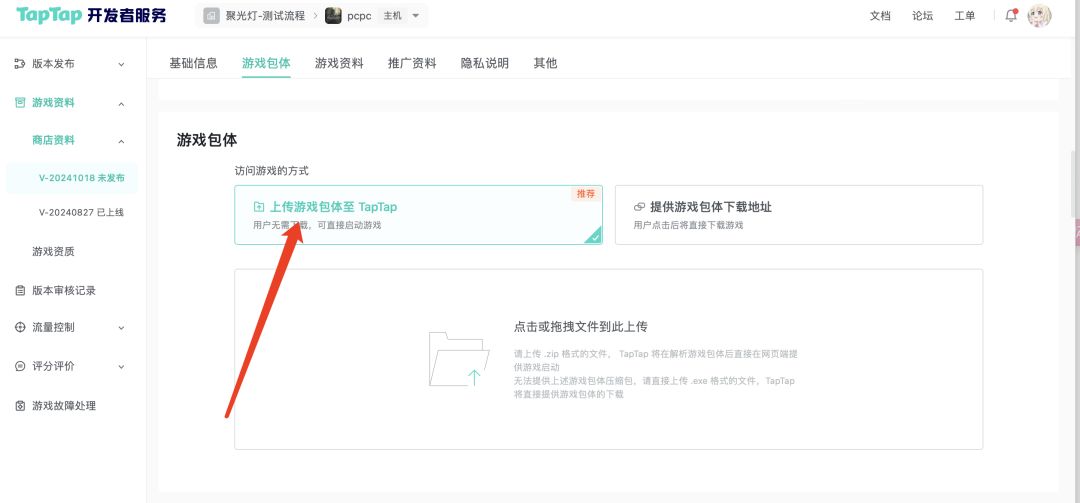Click the 流量控制 sidebar icon
1080x503 pixels.
(x=20, y=327)
